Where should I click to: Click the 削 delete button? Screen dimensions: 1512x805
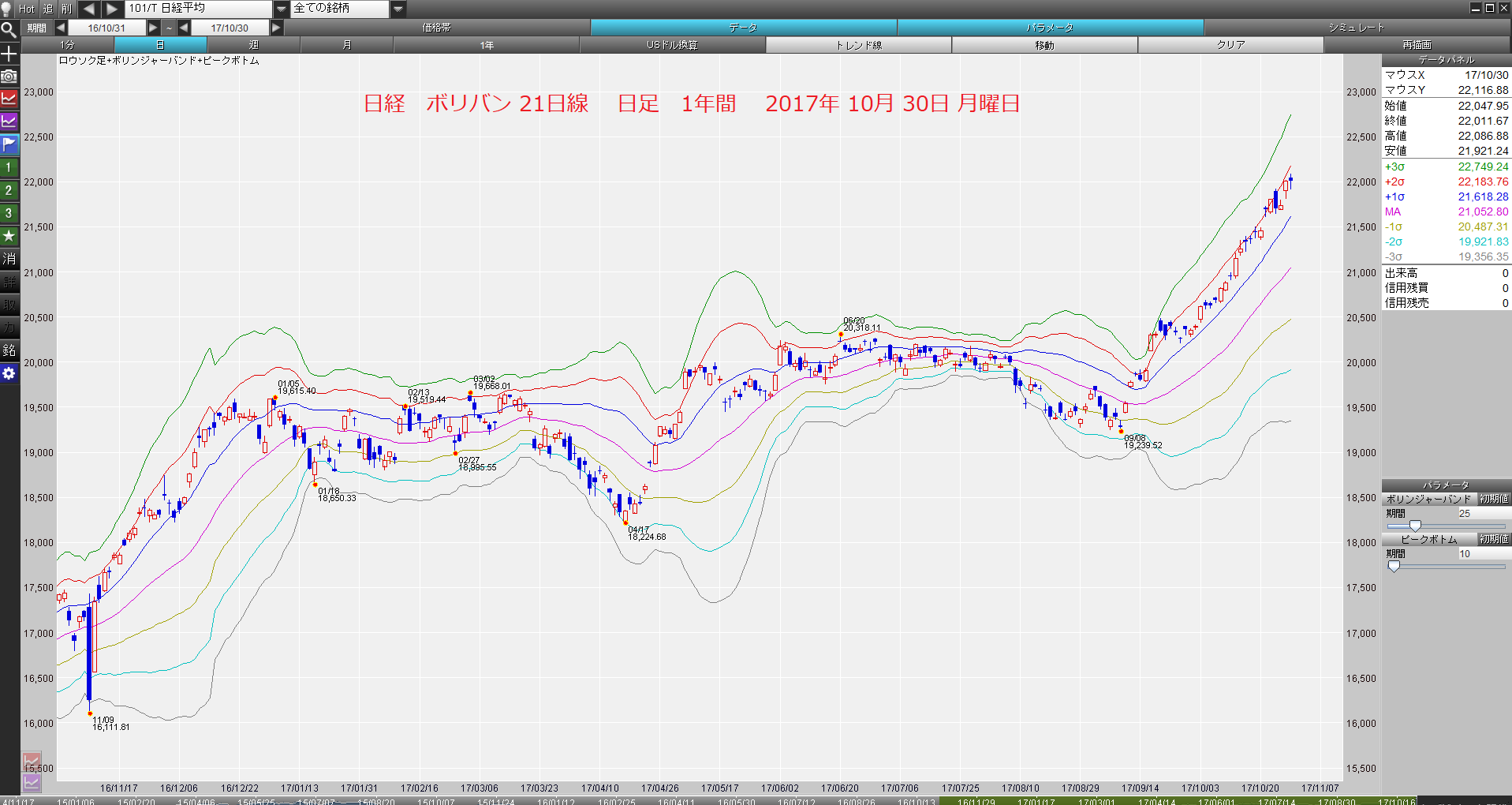pos(66,9)
